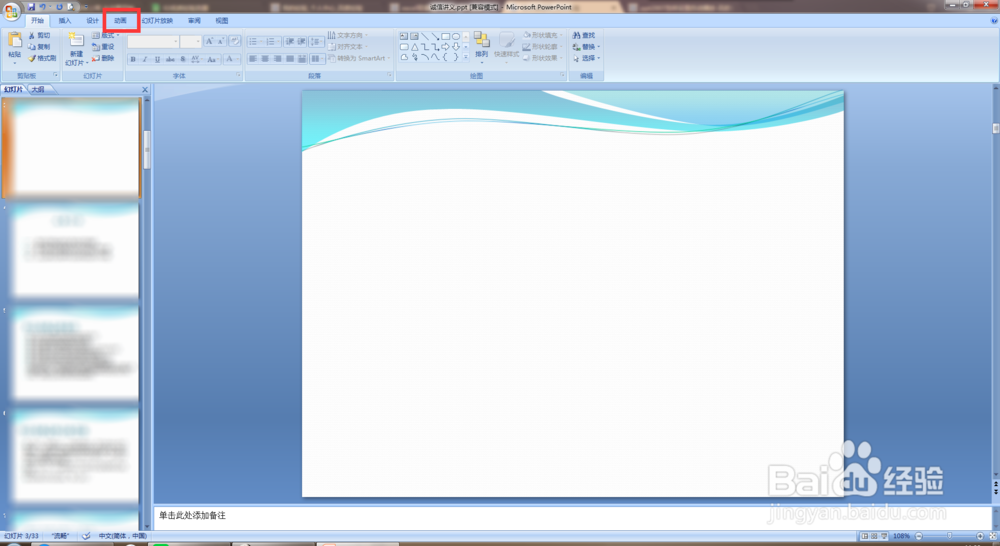This screenshot has width=1000, height=546.
Task: Copy selection using 复制
Action: [x=39, y=47]
